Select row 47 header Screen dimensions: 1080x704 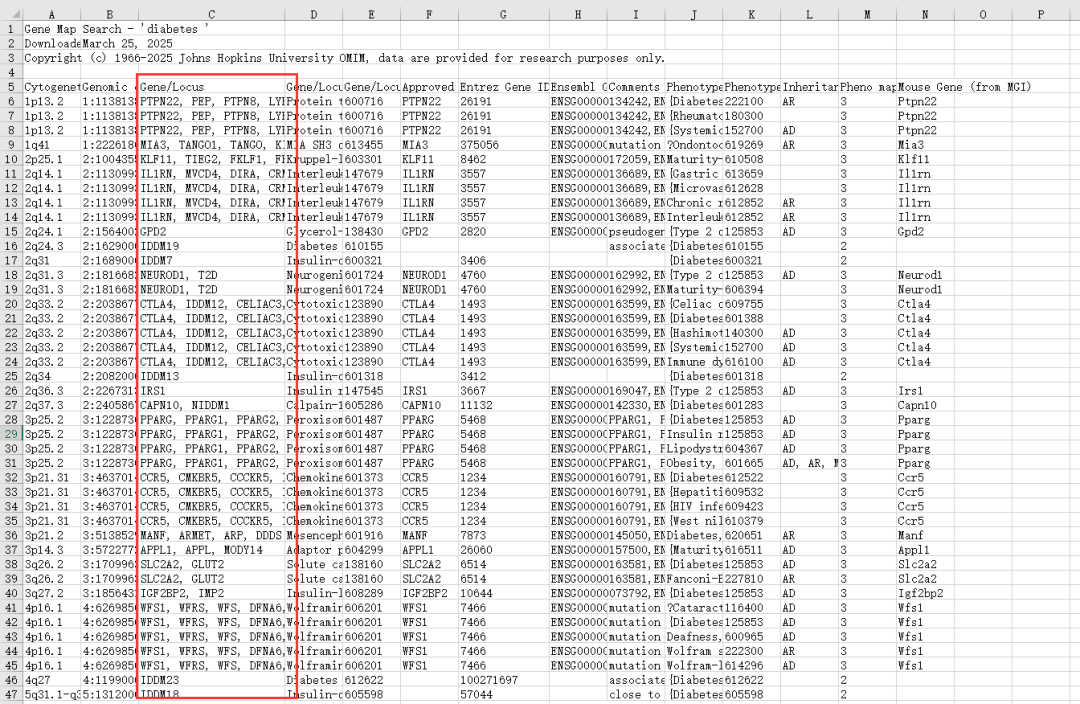click(10, 694)
